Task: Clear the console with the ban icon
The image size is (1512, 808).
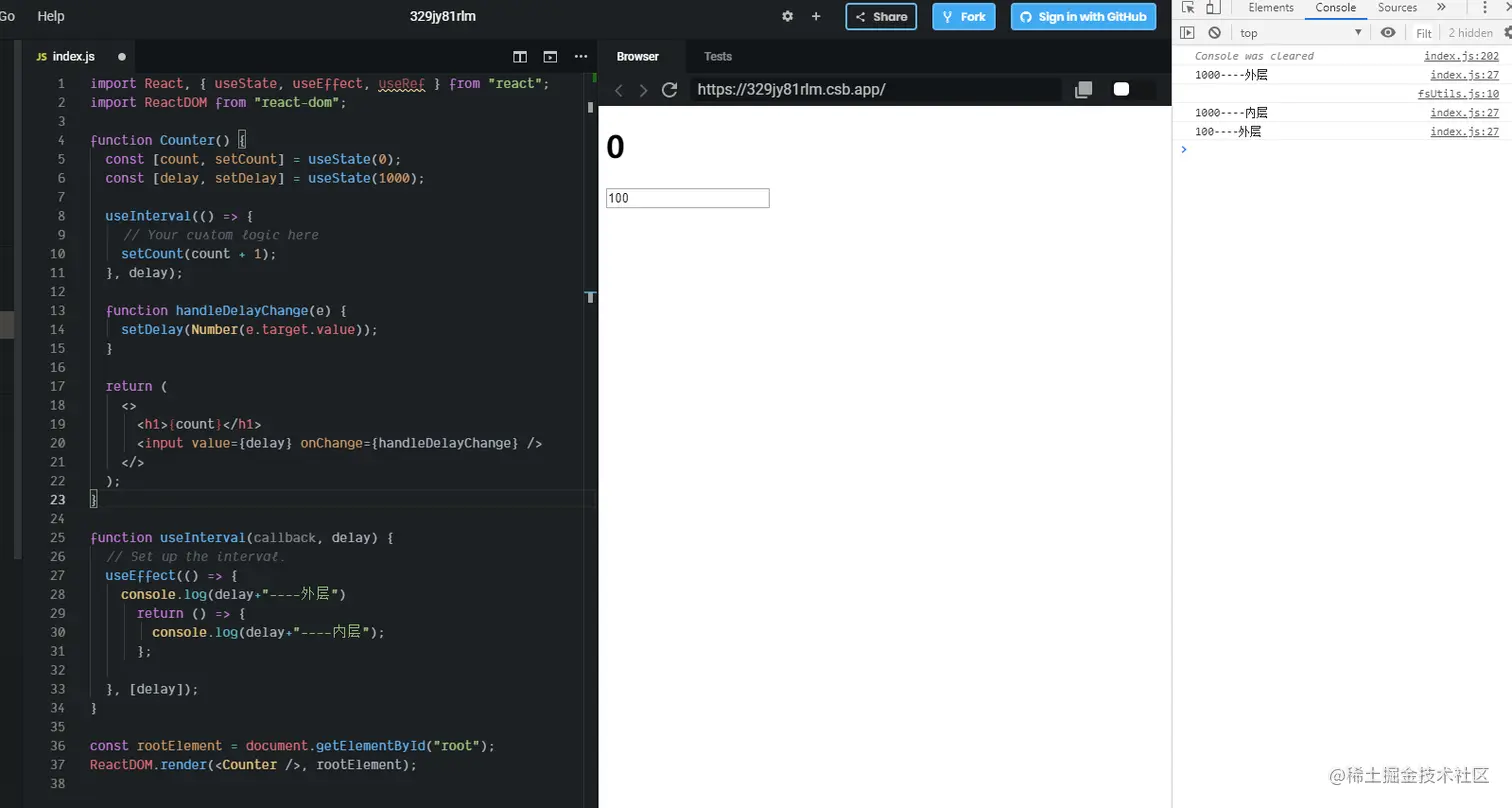Action: coord(1214,33)
